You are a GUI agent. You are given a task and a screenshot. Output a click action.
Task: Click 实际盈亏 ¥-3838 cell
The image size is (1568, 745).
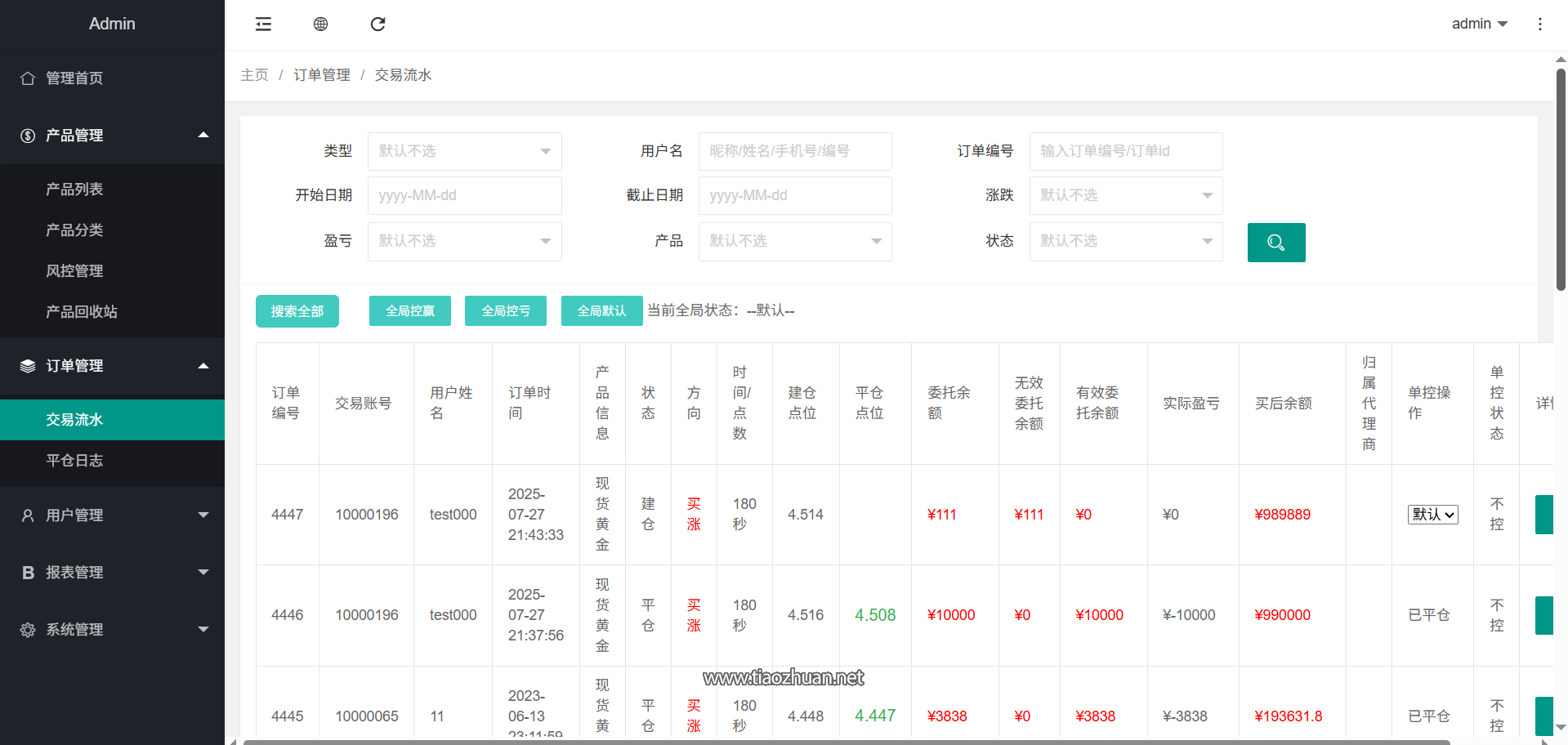click(x=1185, y=716)
